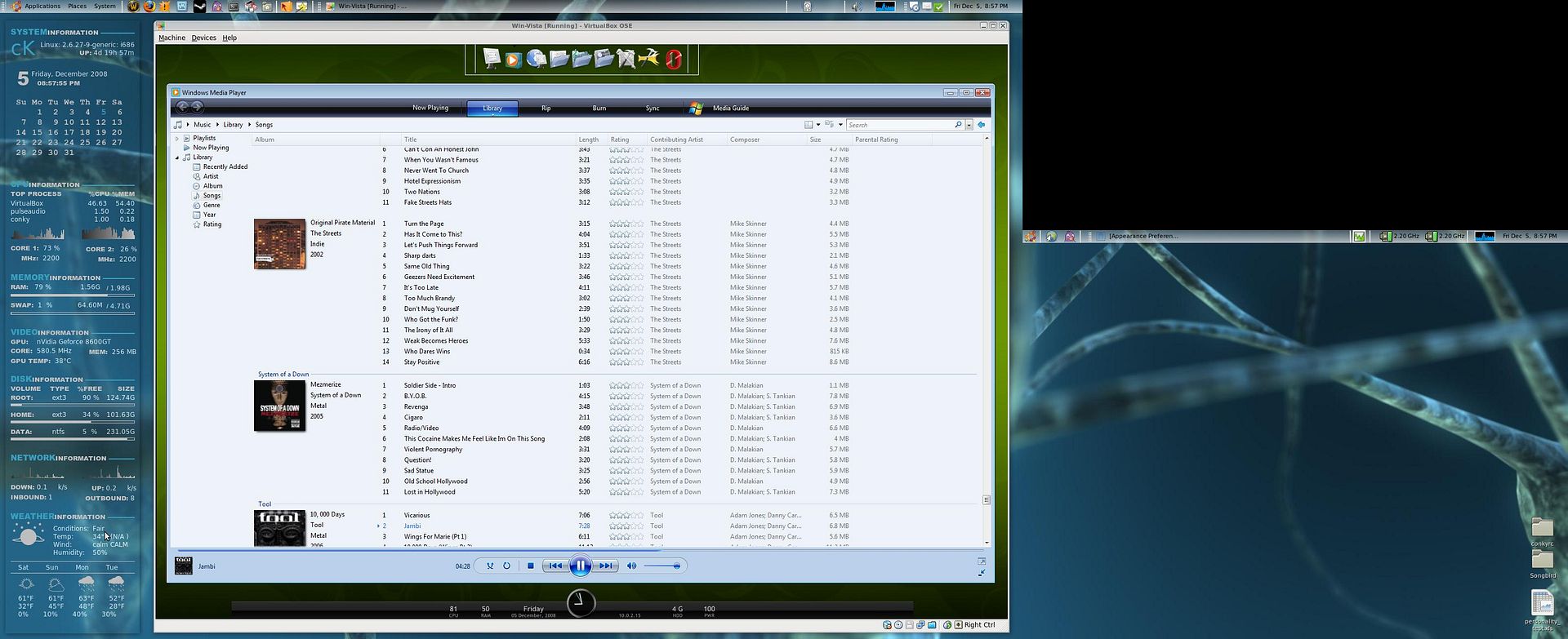Switch to compact mode via the bottom-right arrow
The width and height of the screenshot is (1568, 639).
pyautogui.click(x=982, y=573)
